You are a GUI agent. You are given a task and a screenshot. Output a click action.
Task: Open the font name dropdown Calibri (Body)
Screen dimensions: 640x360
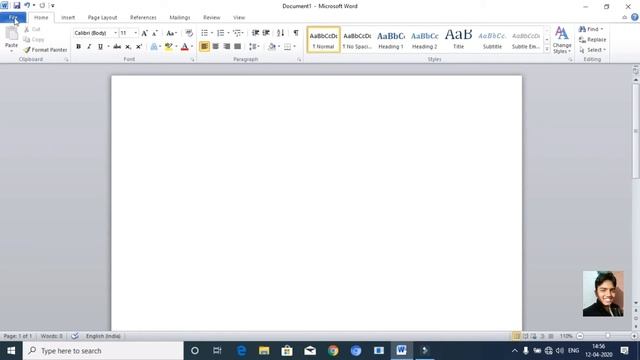tap(116, 33)
